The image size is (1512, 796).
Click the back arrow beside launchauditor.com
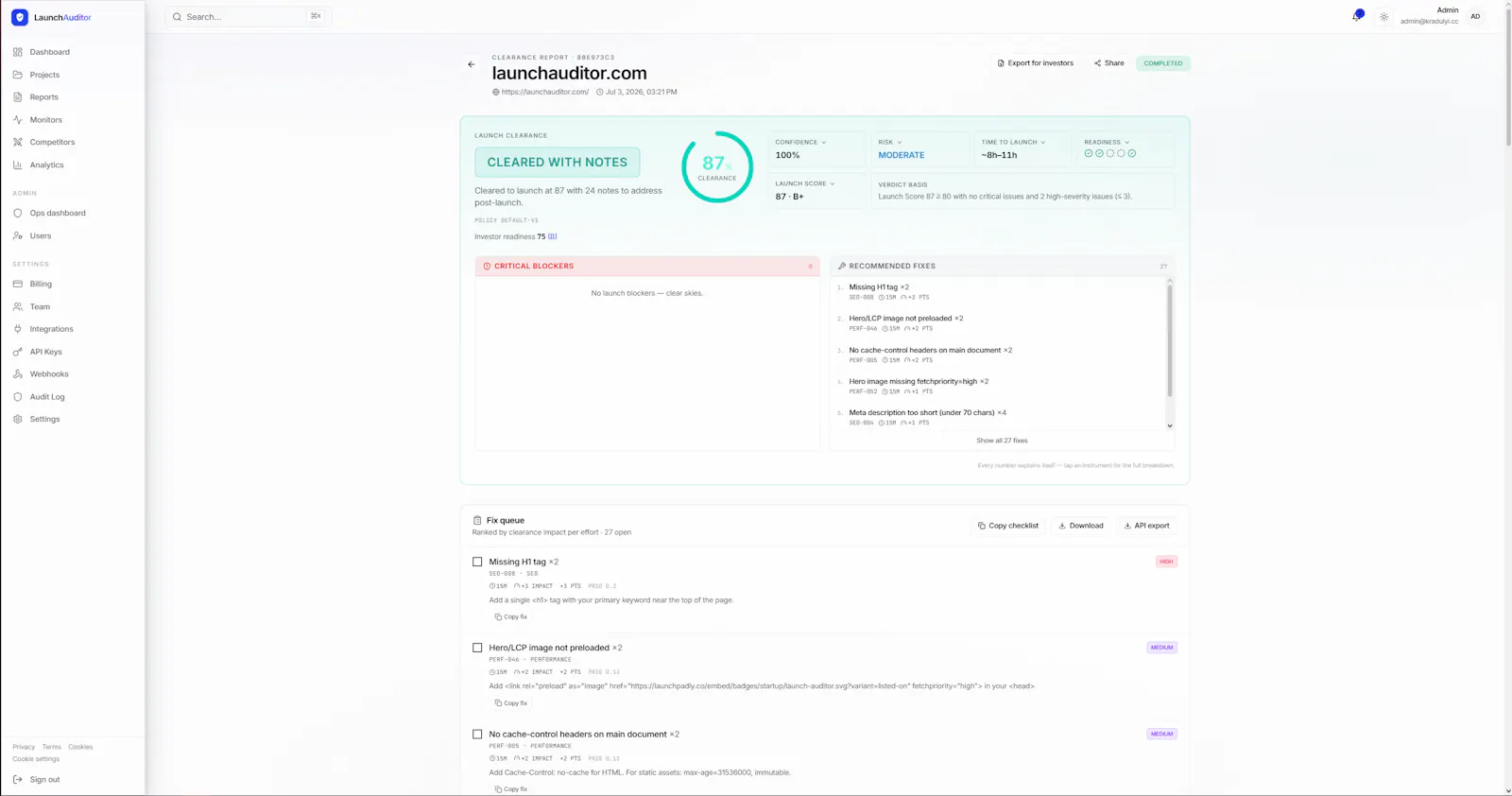pyautogui.click(x=472, y=64)
